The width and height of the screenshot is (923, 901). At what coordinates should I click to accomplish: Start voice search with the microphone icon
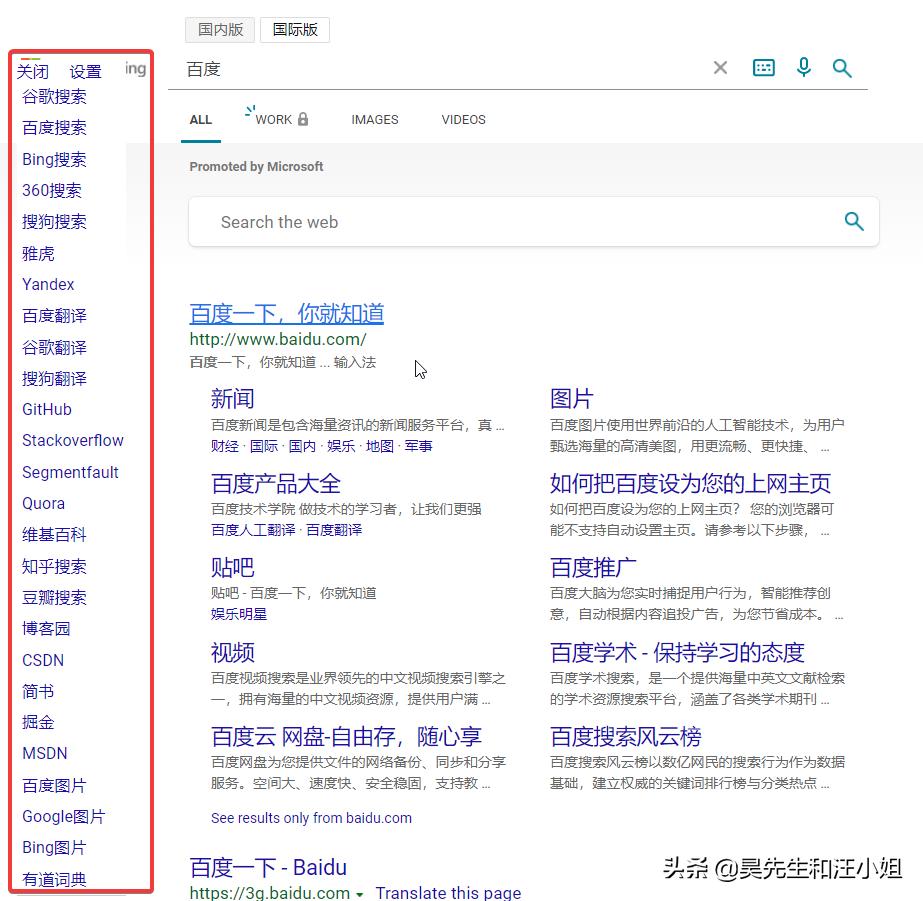(x=803, y=68)
